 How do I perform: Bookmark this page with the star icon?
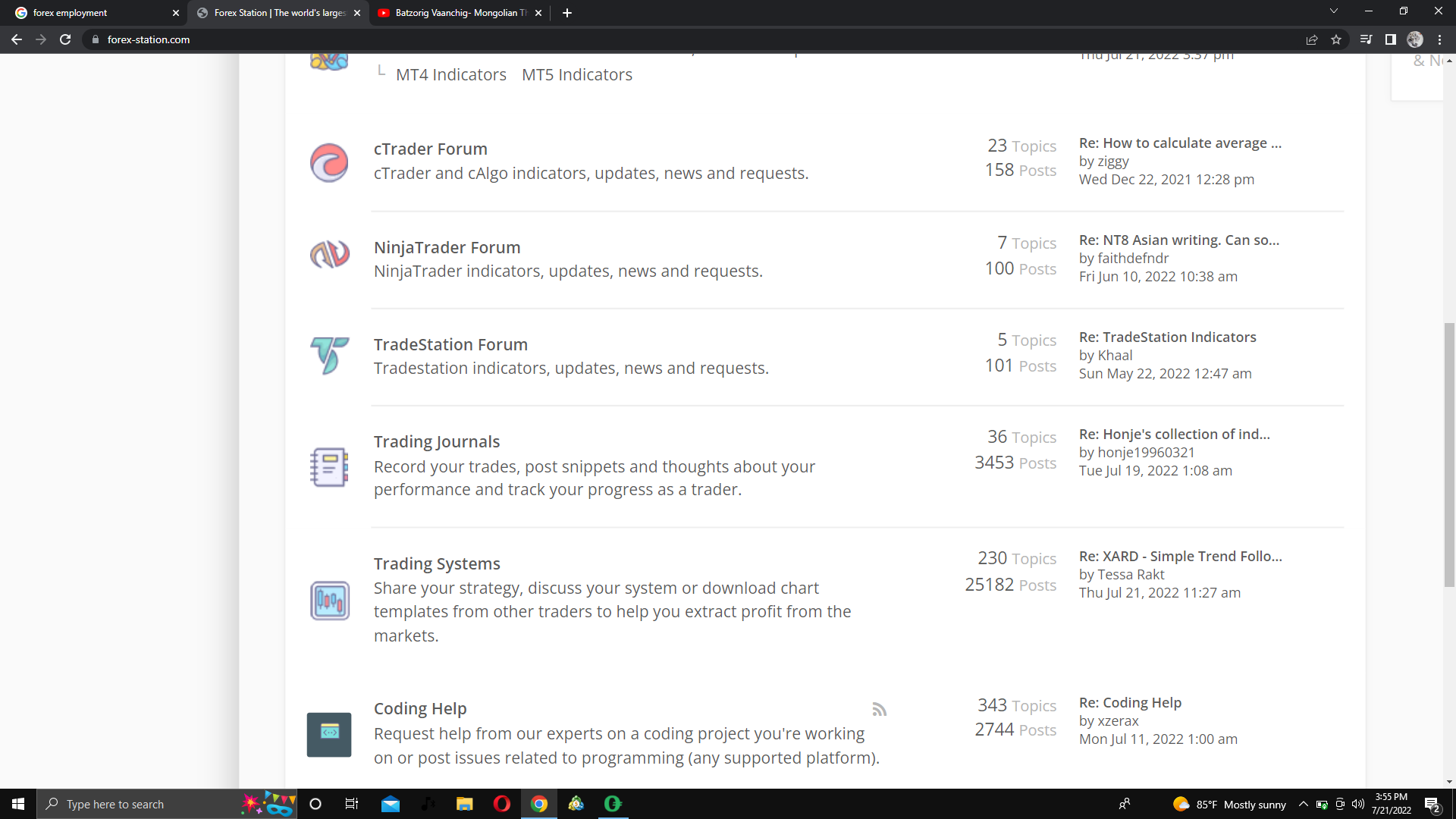point(1336,39)
